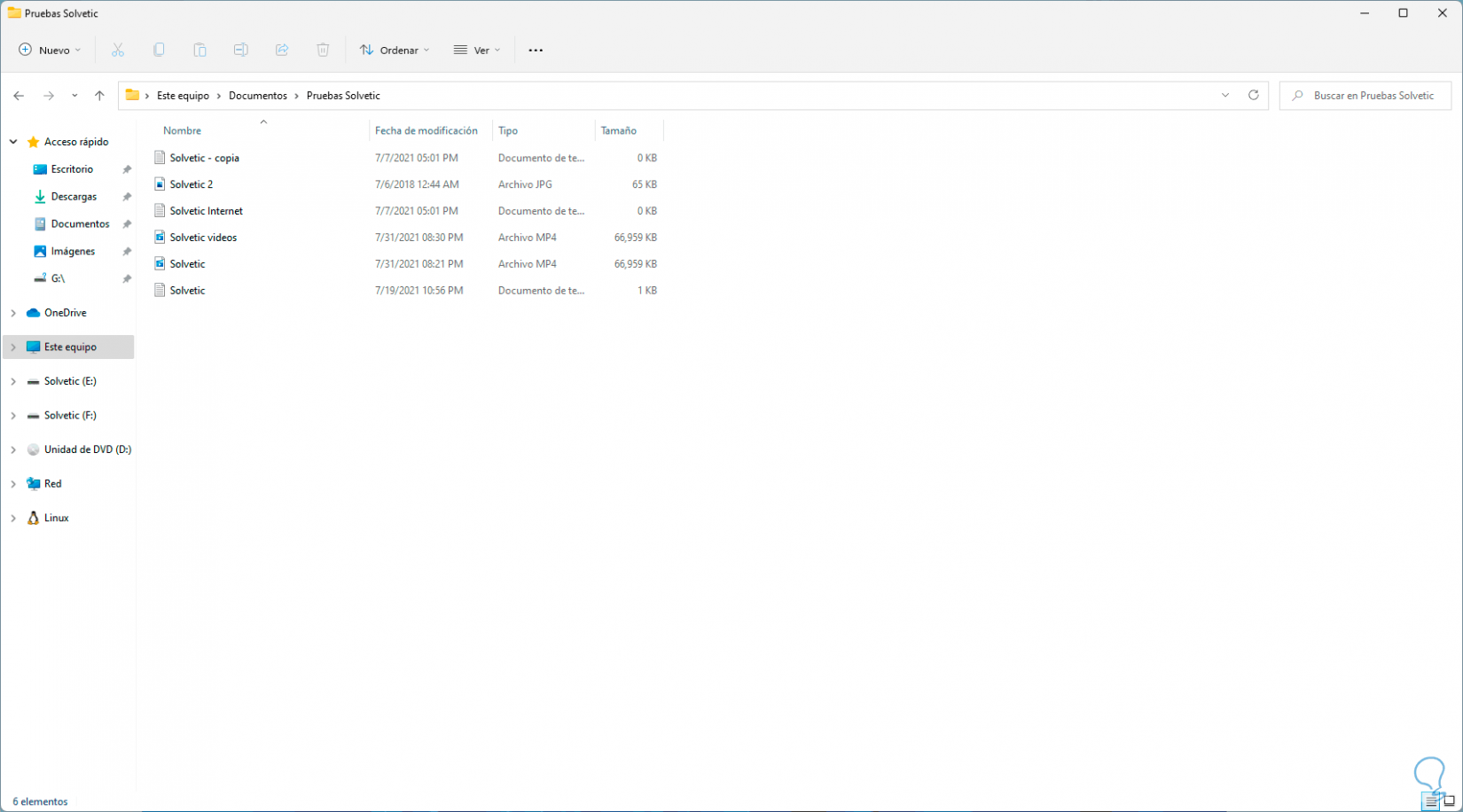This screenshot has width=1463, height=812.
Task: Switch to details view using the status bar icon
Action: [x=1431, y=801]
